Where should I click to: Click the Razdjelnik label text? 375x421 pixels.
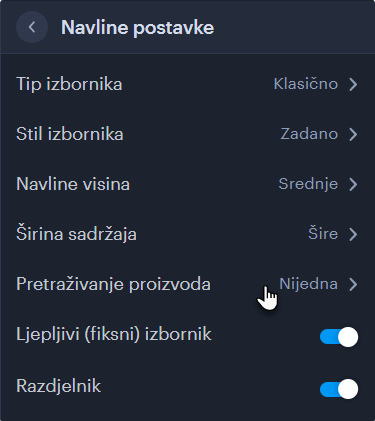pos(58,386)
